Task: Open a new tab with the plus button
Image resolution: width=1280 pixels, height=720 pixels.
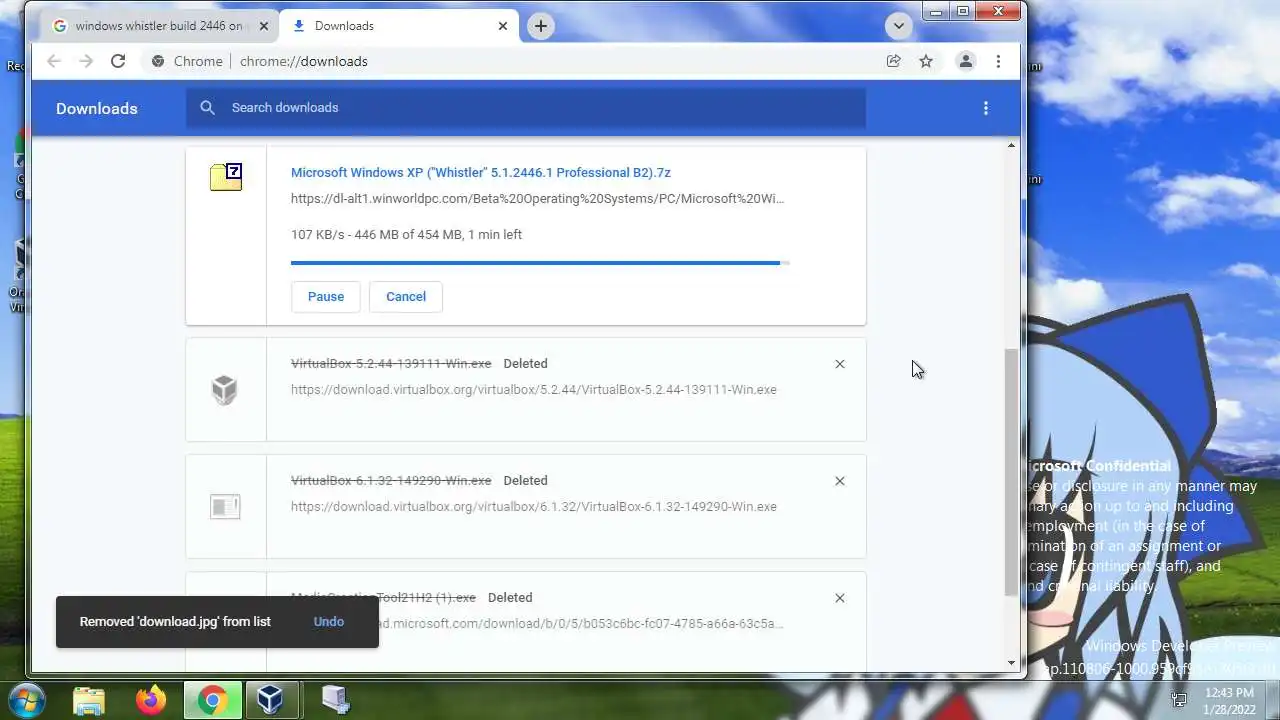Action: (540, 26)
